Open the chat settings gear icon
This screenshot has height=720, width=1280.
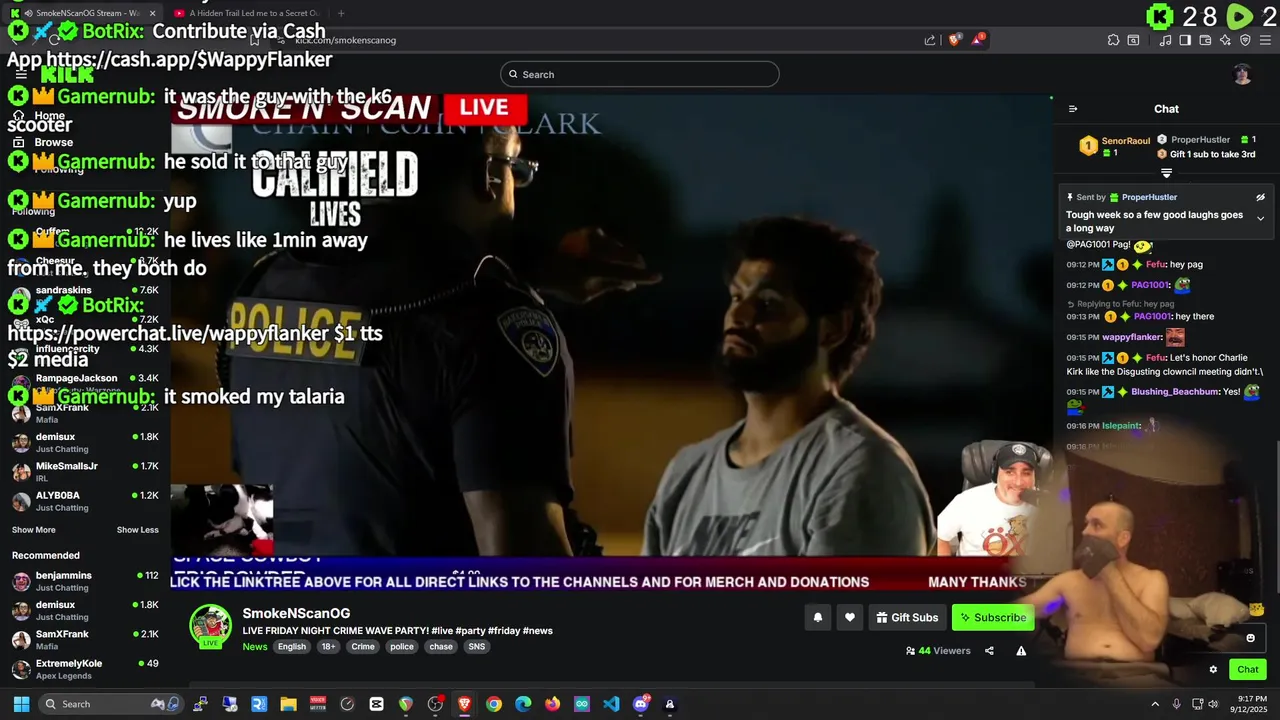click(1213, 670)
